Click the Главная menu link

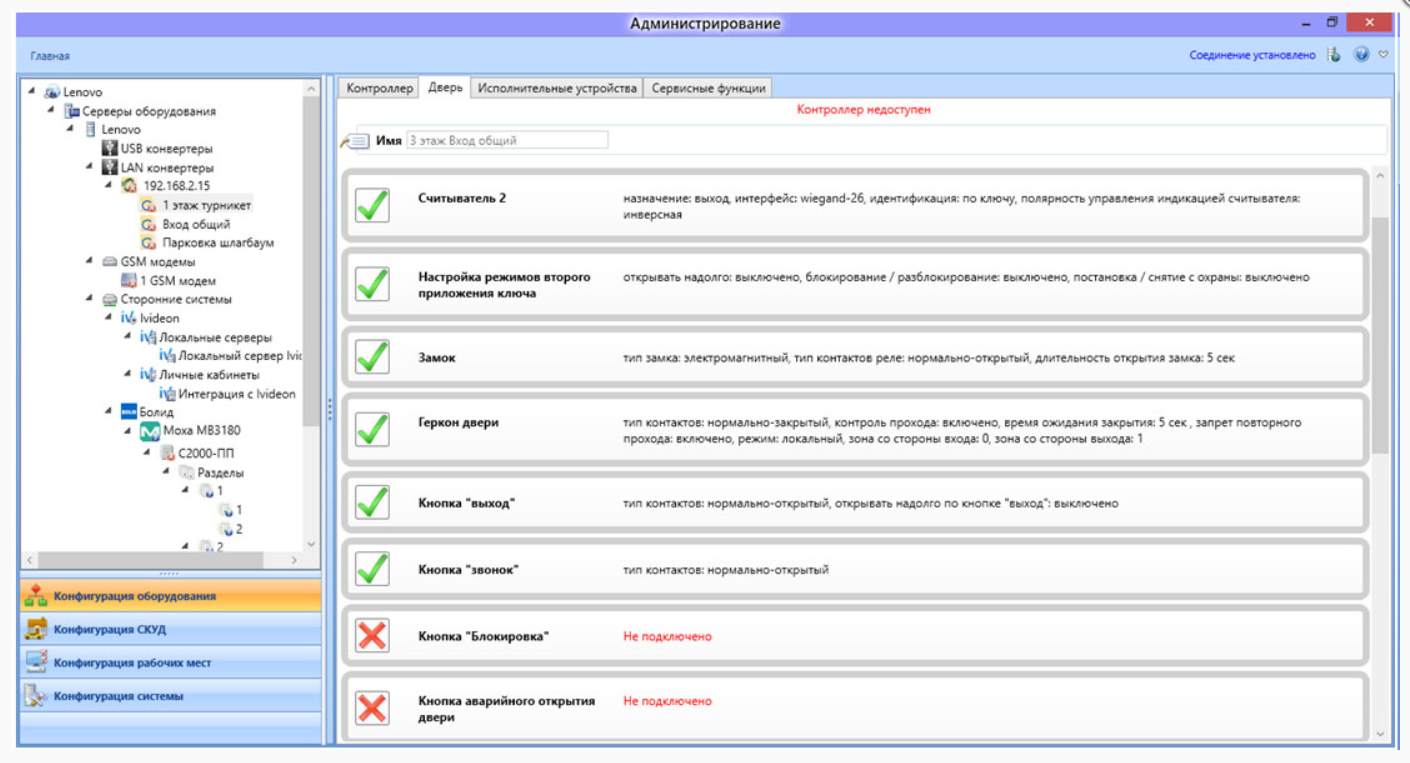click(x=50, y=56)
